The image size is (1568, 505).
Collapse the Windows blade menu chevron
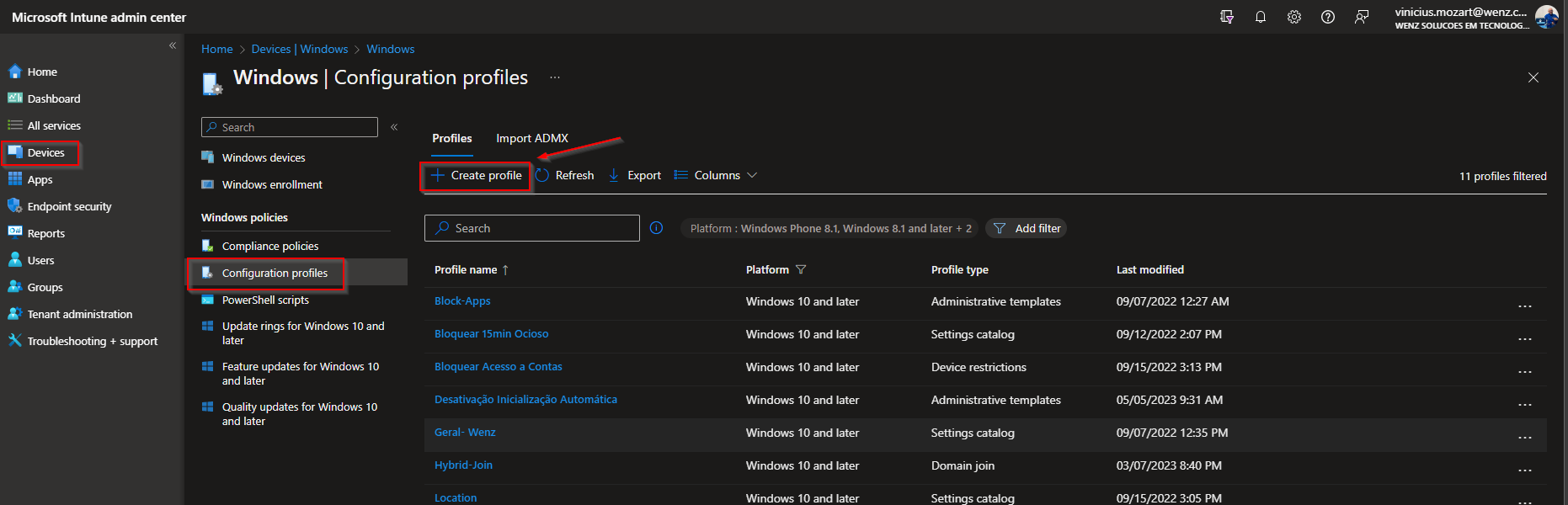(x=394, y=127)
